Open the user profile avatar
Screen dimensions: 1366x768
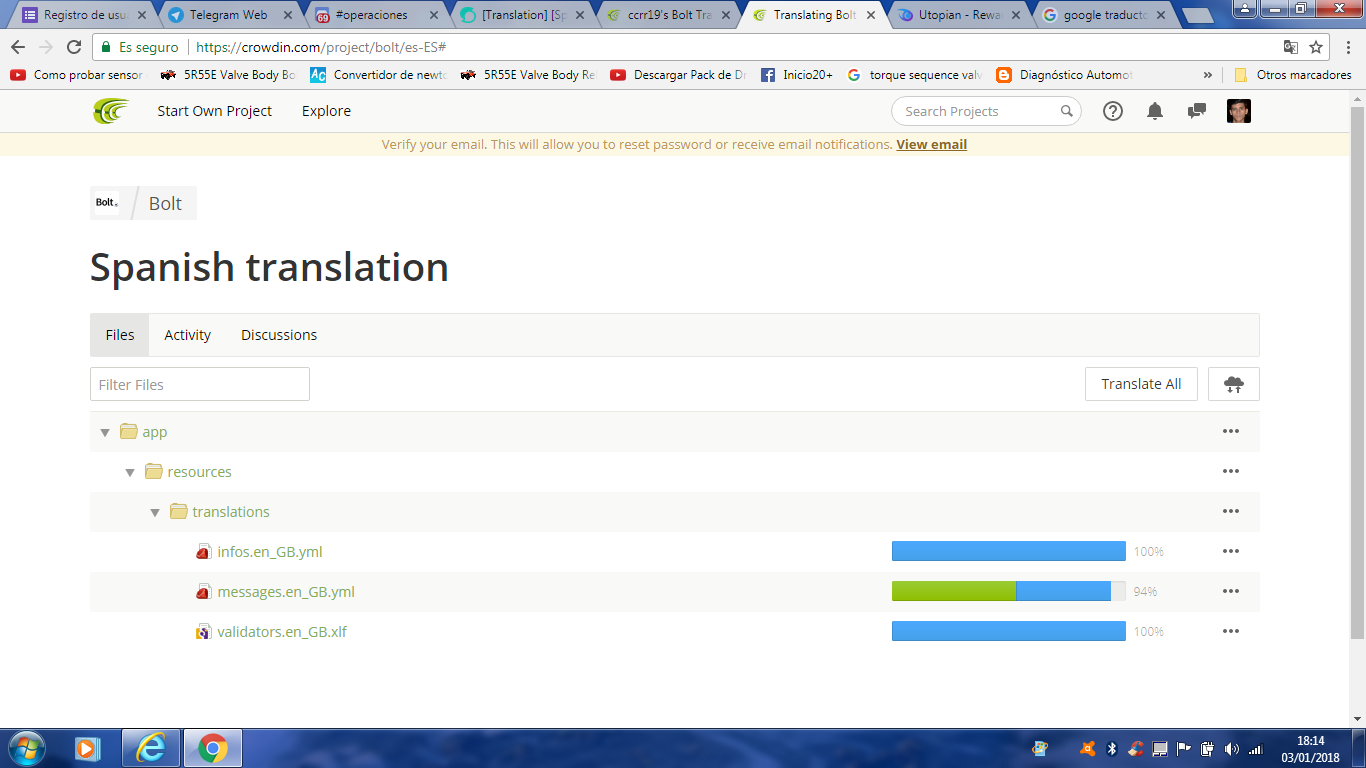point(1239,111)
